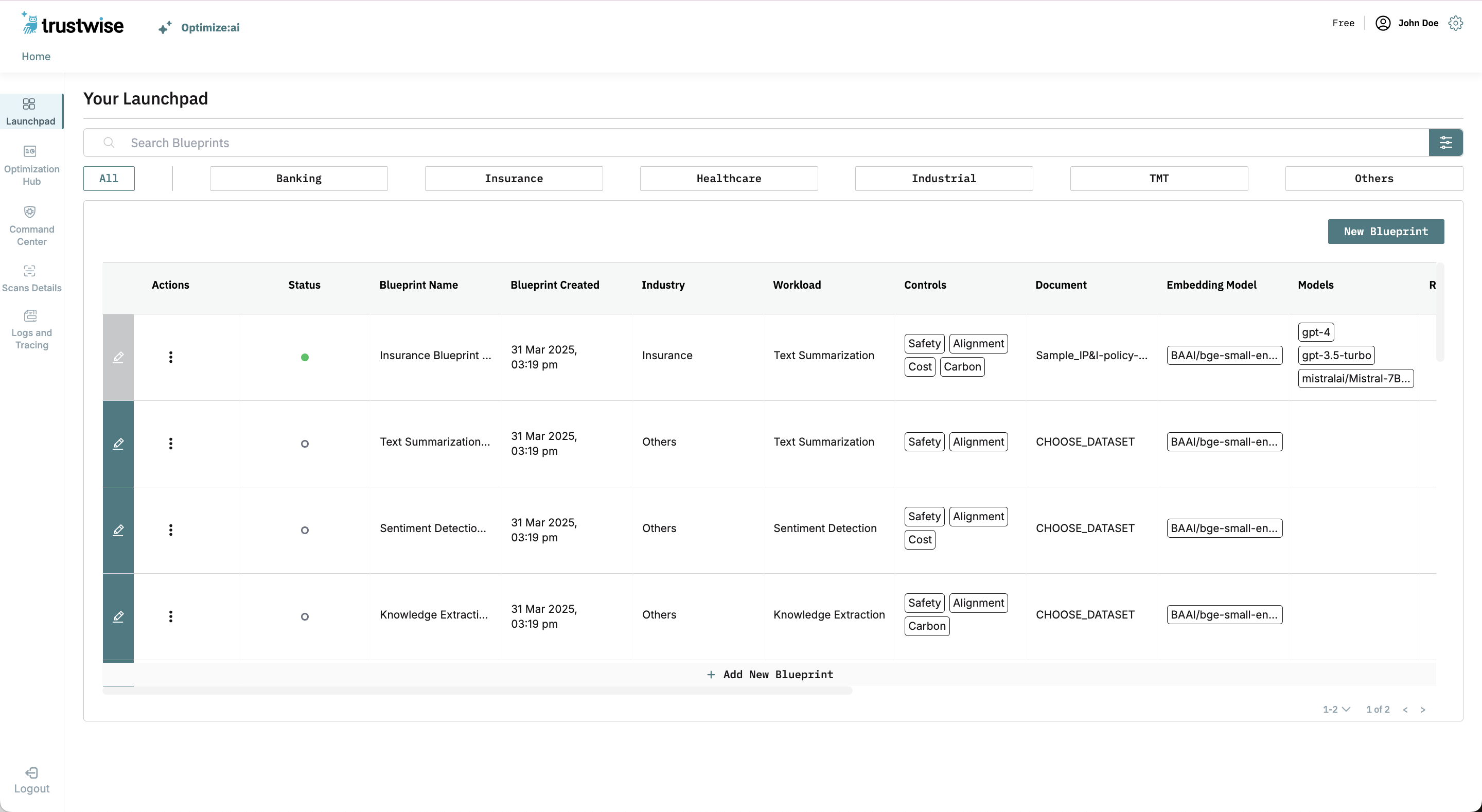This screenshot has height=812, width=1482.
Task: Click the New Blueprint button
Action: click(x=1385, y=232)
